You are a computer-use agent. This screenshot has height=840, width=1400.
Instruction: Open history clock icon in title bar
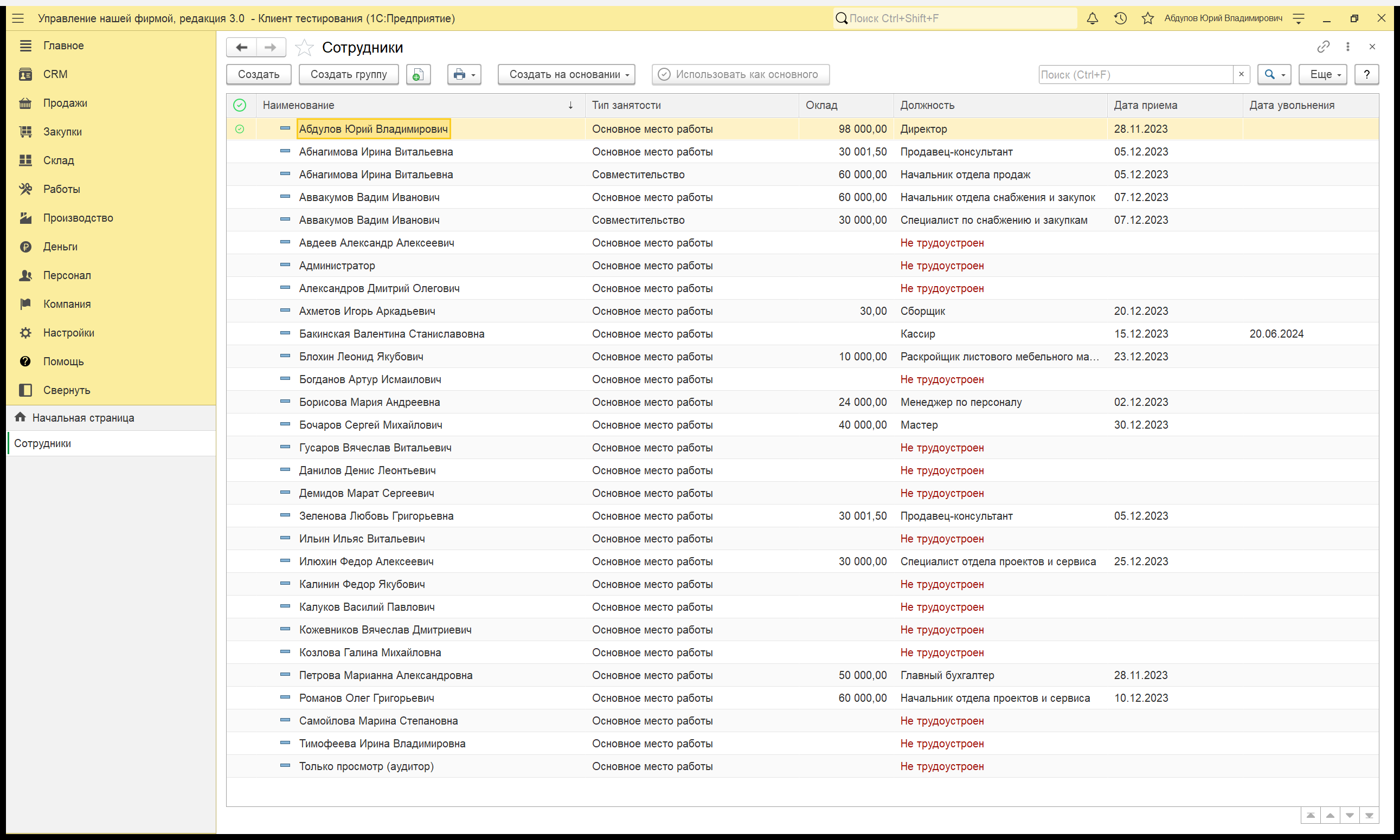pos(1120,18)
